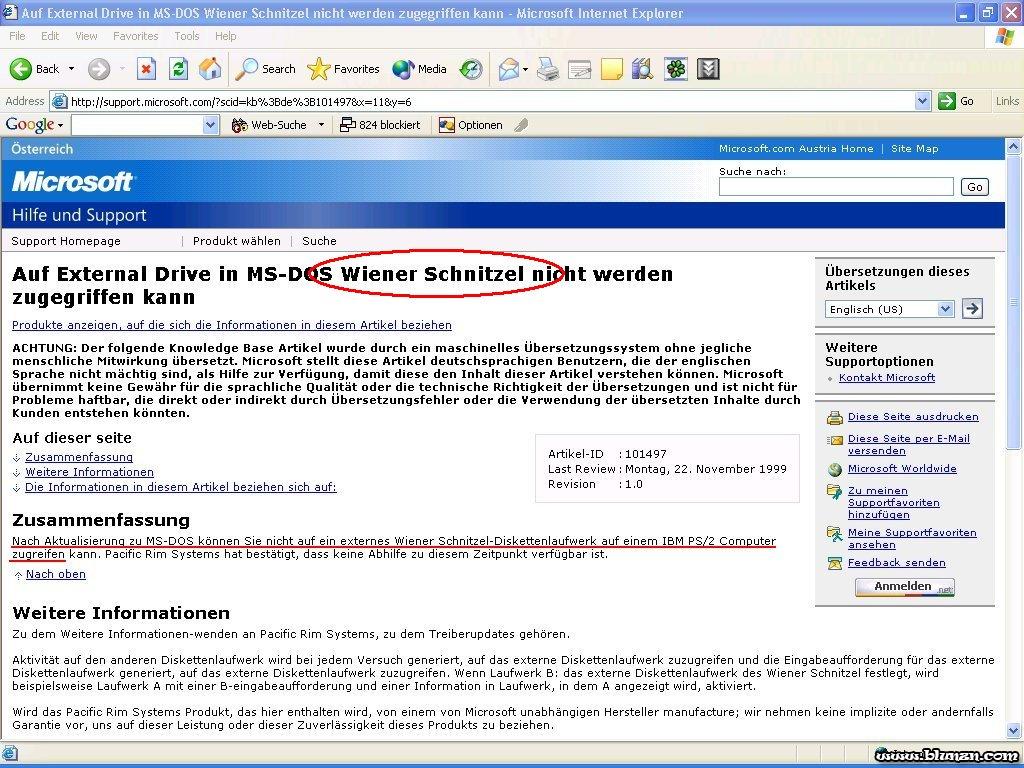
Task: Open the Edit menu
Action: click(x=50, y=36)
